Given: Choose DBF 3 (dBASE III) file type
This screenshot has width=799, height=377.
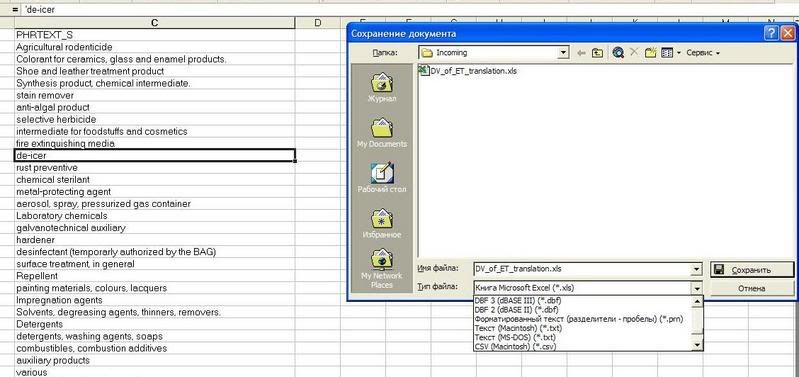Looking at the screenshot, I should pos(582,301).
